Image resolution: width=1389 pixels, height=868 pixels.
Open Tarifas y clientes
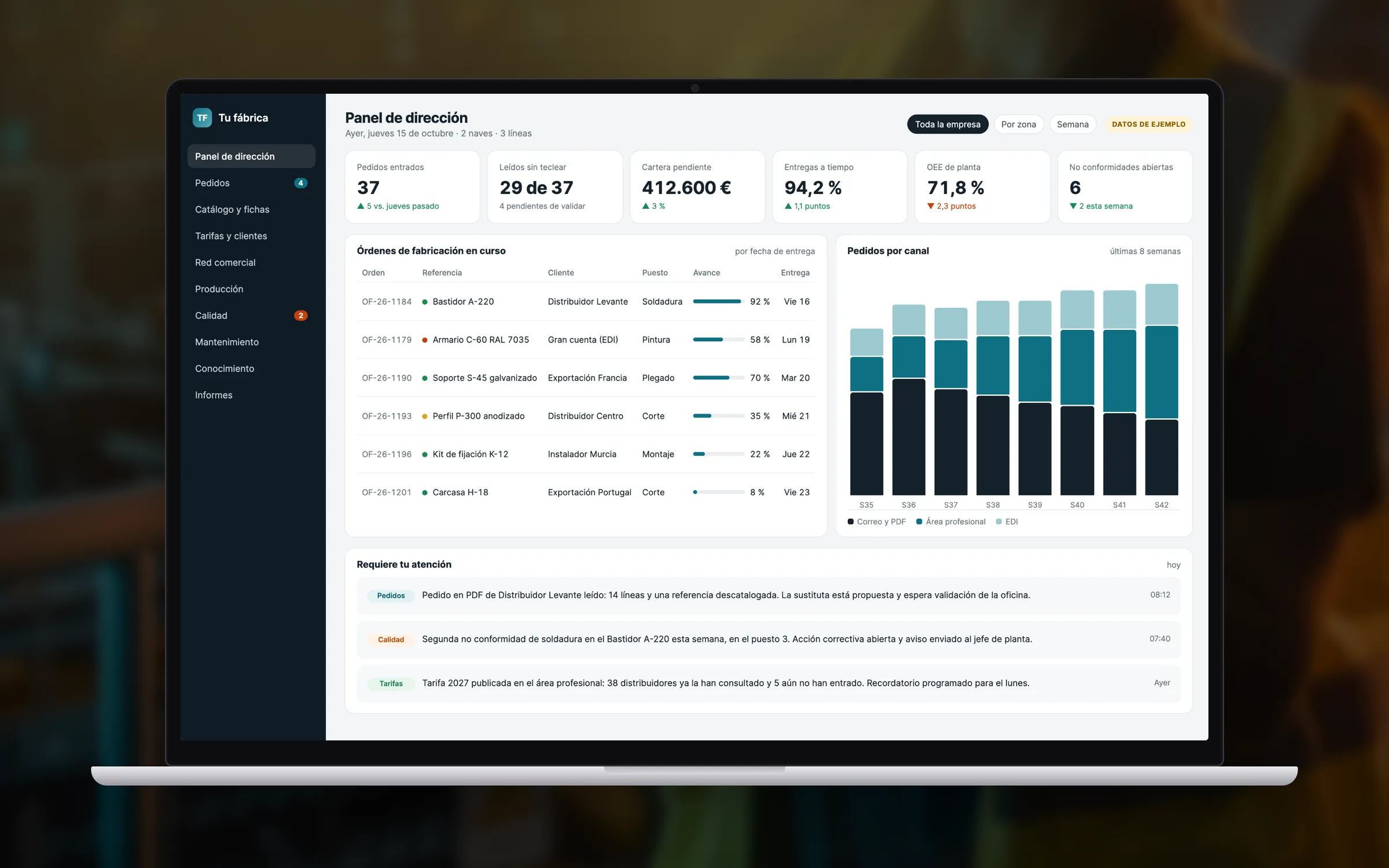251,236
